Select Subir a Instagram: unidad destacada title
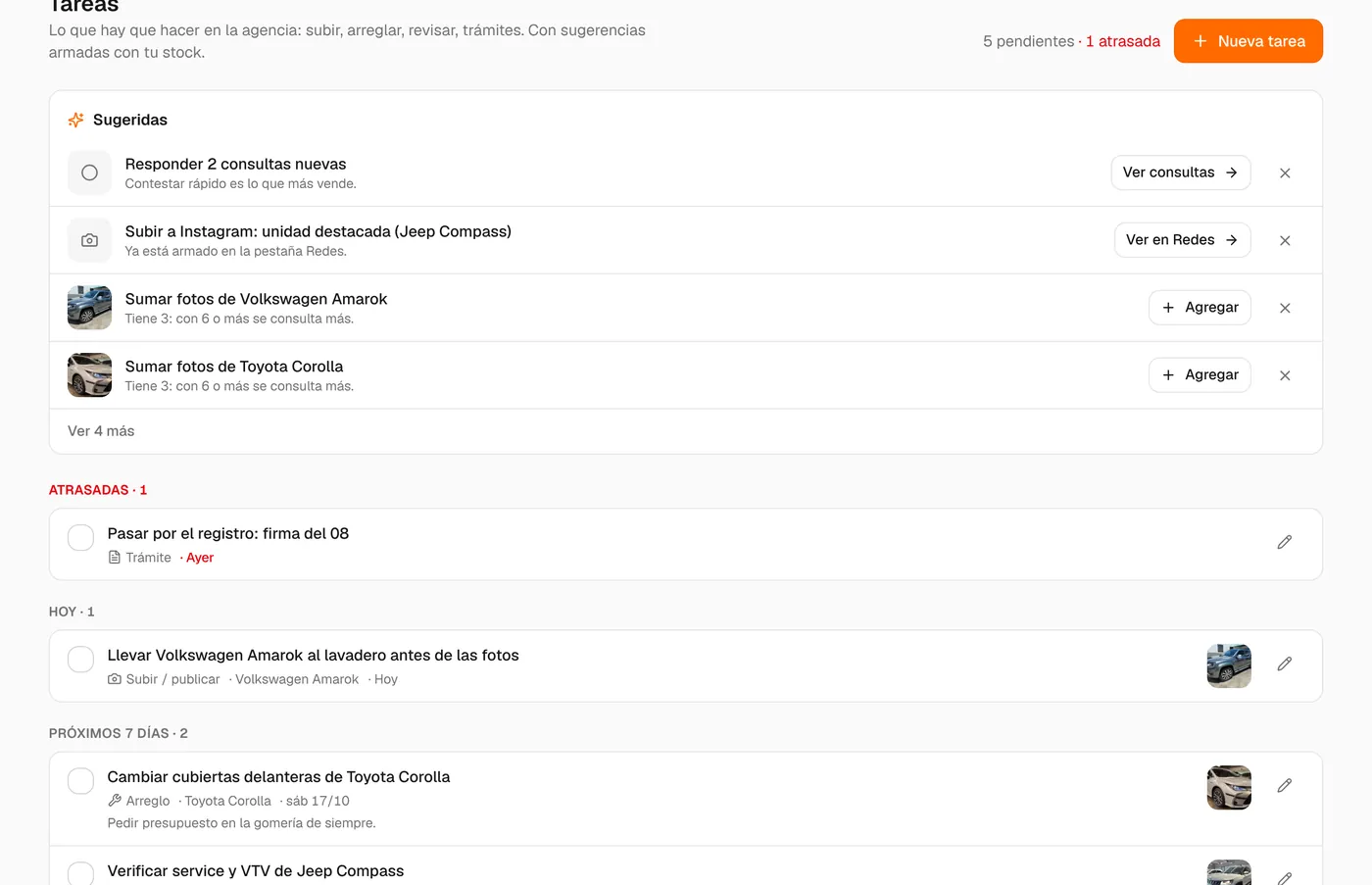This screenshot has height=885, width=1372. (318, 231)
